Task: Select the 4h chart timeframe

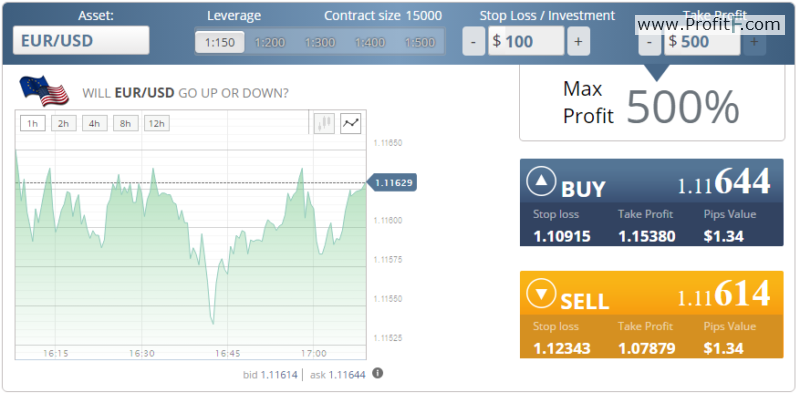Action: point(94,124)
